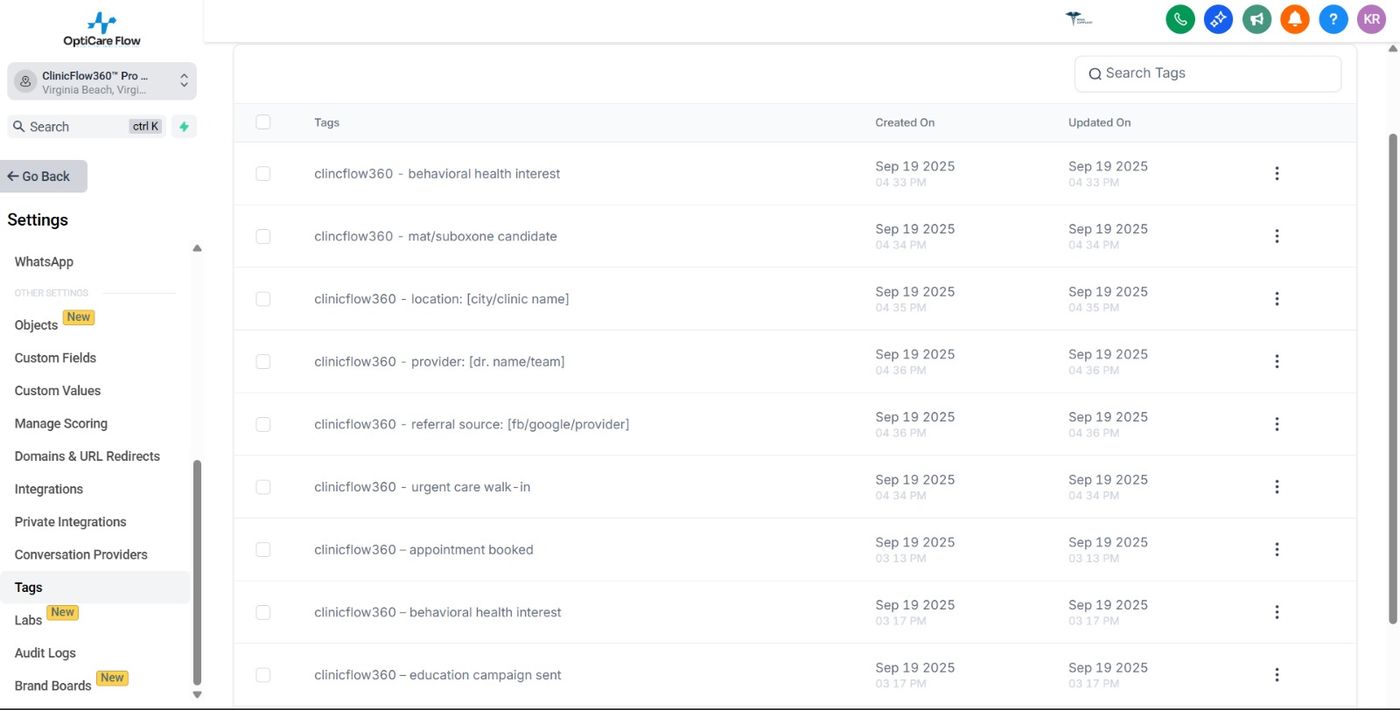Open options for urgent care walk-in tag
The width and height of the screenshot is (1400, 710).
pos(1277,487)
